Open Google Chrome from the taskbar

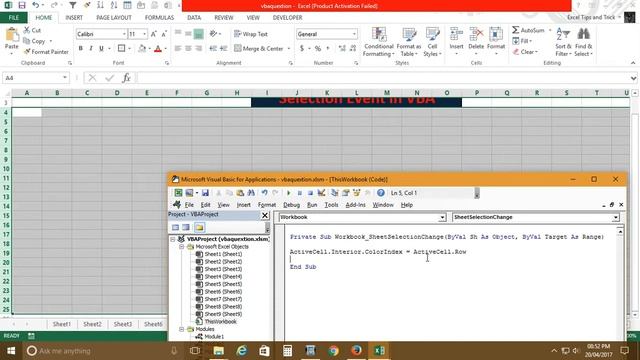pos(333,351)
